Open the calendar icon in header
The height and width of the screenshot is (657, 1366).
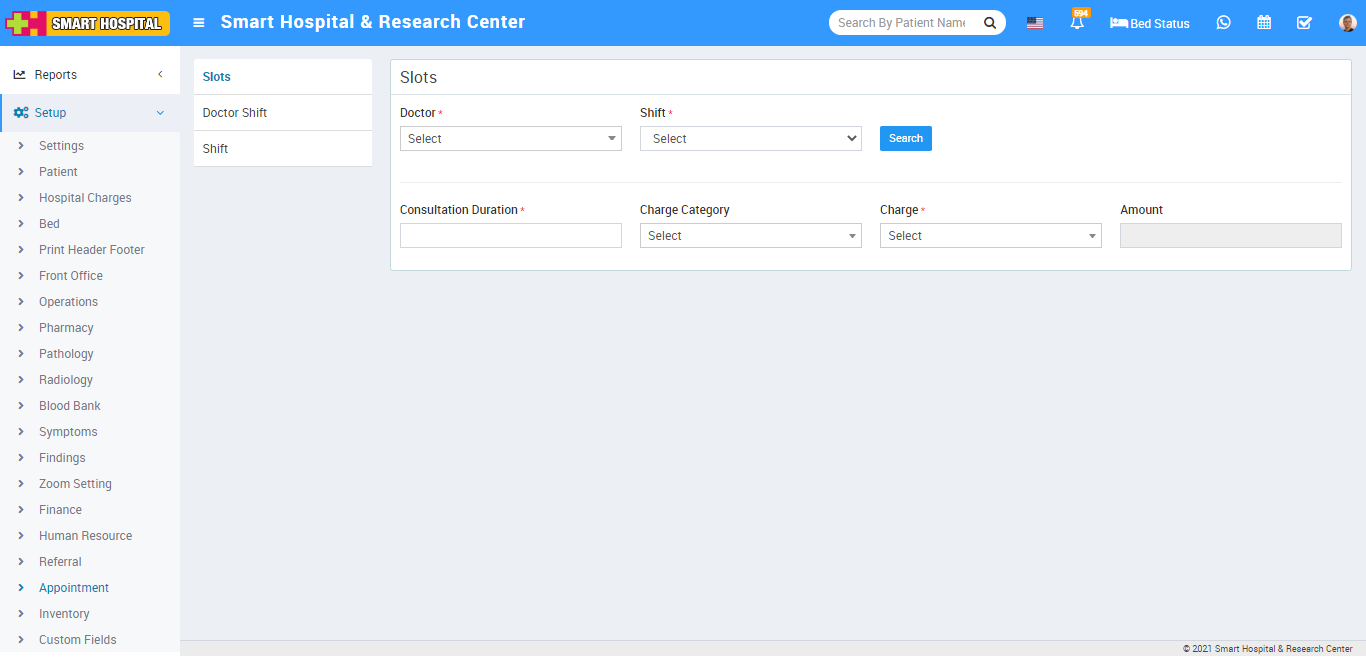[x=1264, y=22]
